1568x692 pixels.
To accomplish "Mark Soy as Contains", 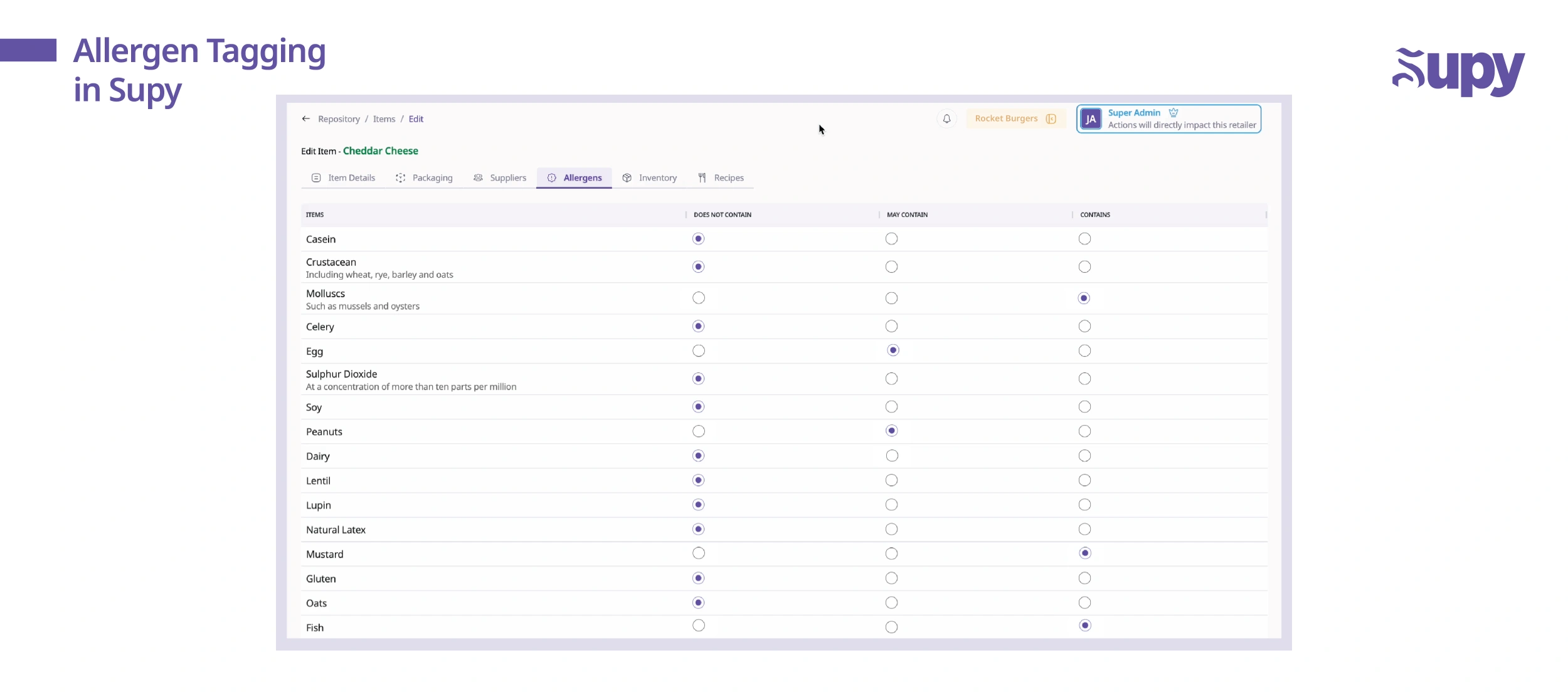I will coord(1084,407).
